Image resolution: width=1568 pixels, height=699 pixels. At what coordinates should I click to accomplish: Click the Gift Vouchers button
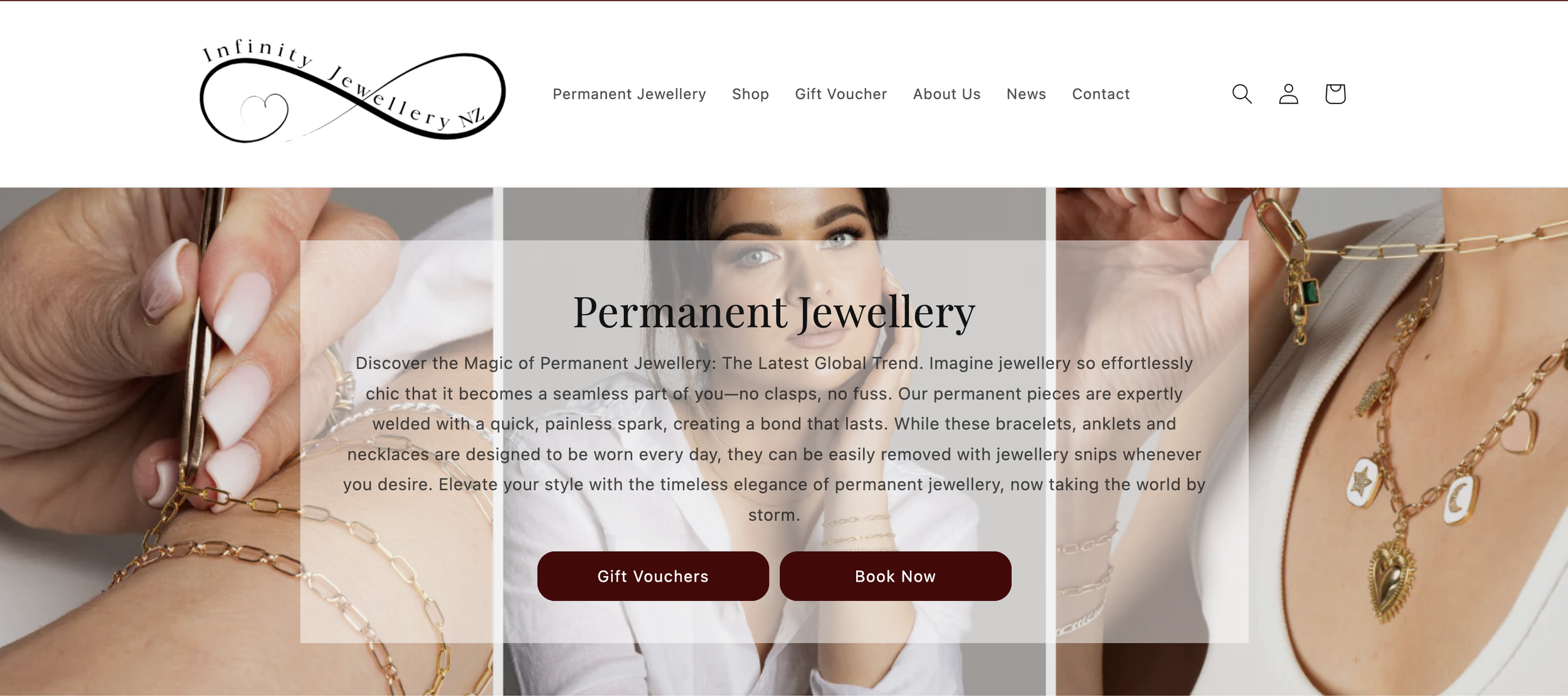coord(653,576)
